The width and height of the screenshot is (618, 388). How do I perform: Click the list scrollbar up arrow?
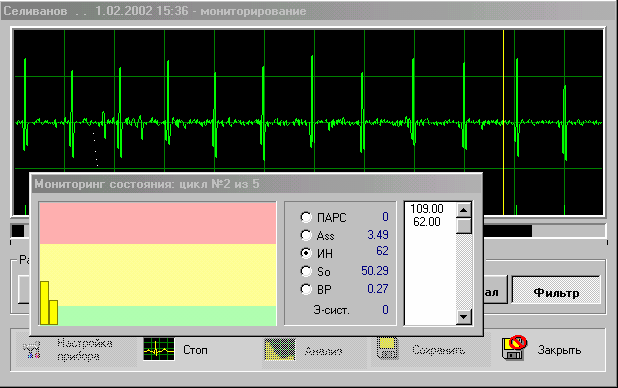click(x=464, y=210)
